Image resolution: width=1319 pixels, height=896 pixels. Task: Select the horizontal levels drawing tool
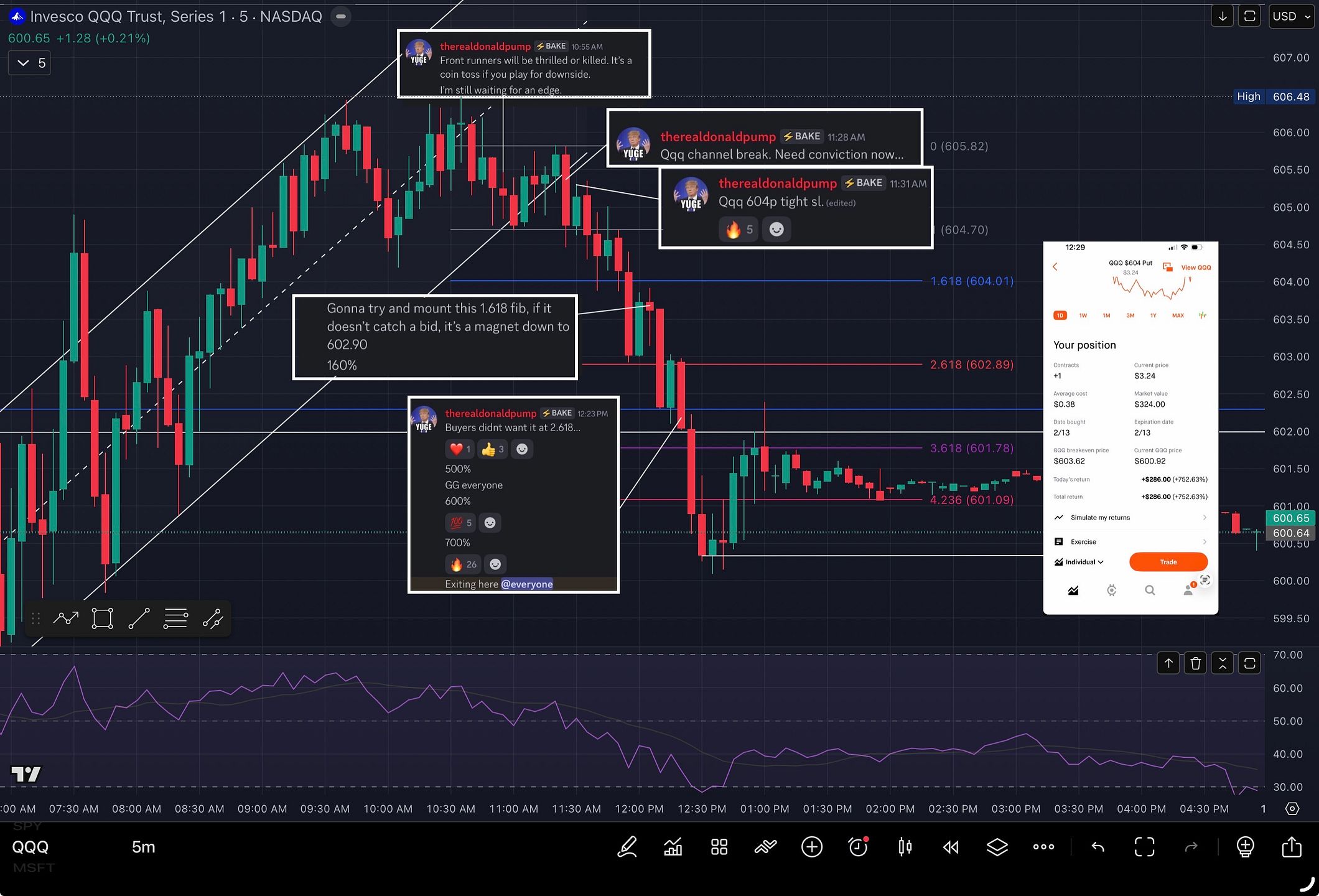coord(175,618)
